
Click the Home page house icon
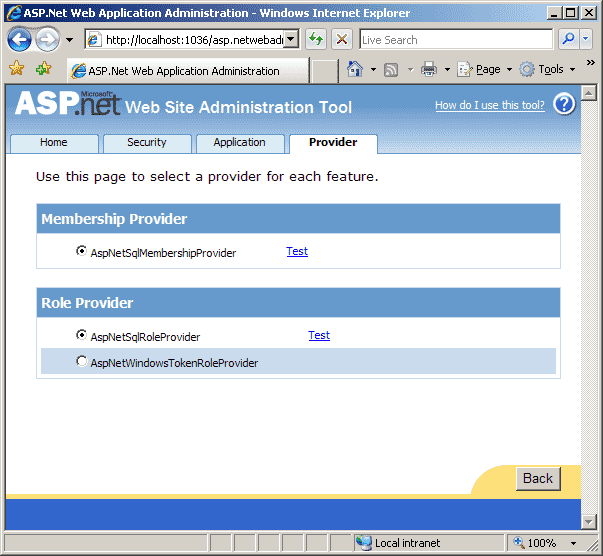(355, 69)
